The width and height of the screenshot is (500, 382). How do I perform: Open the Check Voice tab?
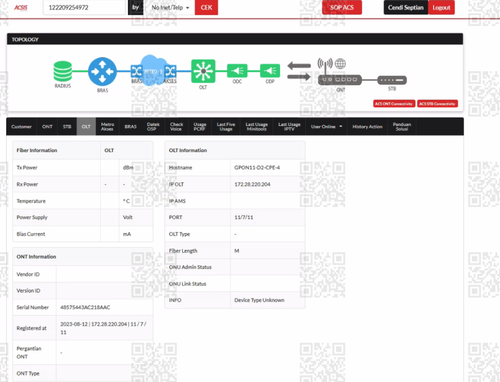(x=176, y=127)
